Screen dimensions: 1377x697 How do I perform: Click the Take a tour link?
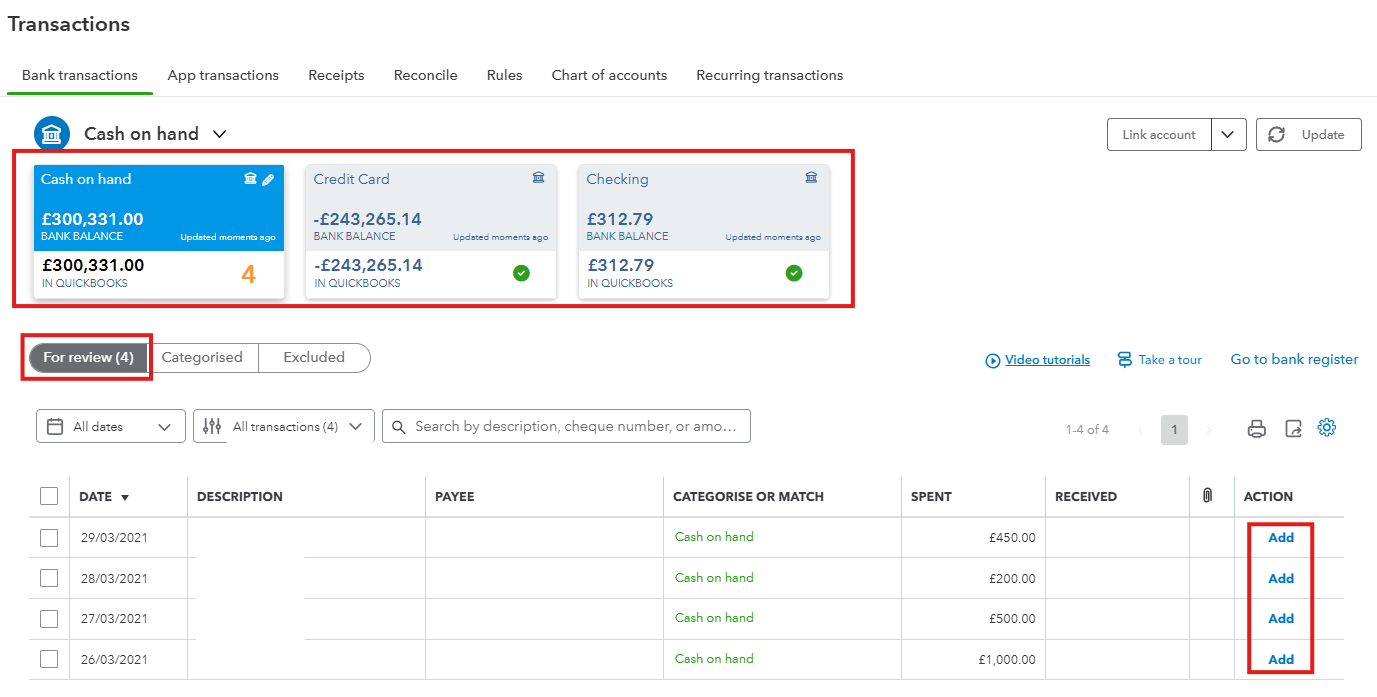1160,360
